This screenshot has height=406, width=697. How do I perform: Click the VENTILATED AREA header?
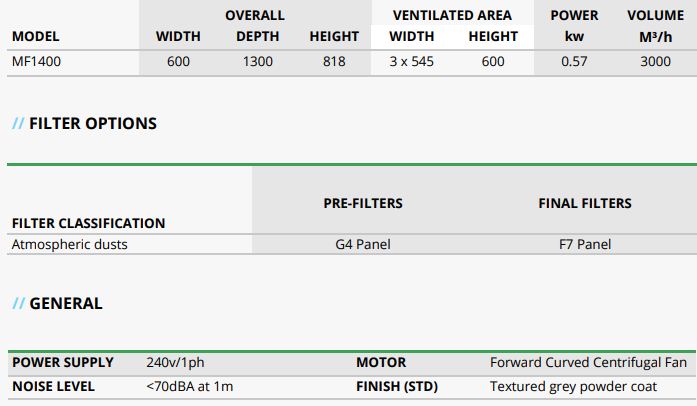(452, 15)
